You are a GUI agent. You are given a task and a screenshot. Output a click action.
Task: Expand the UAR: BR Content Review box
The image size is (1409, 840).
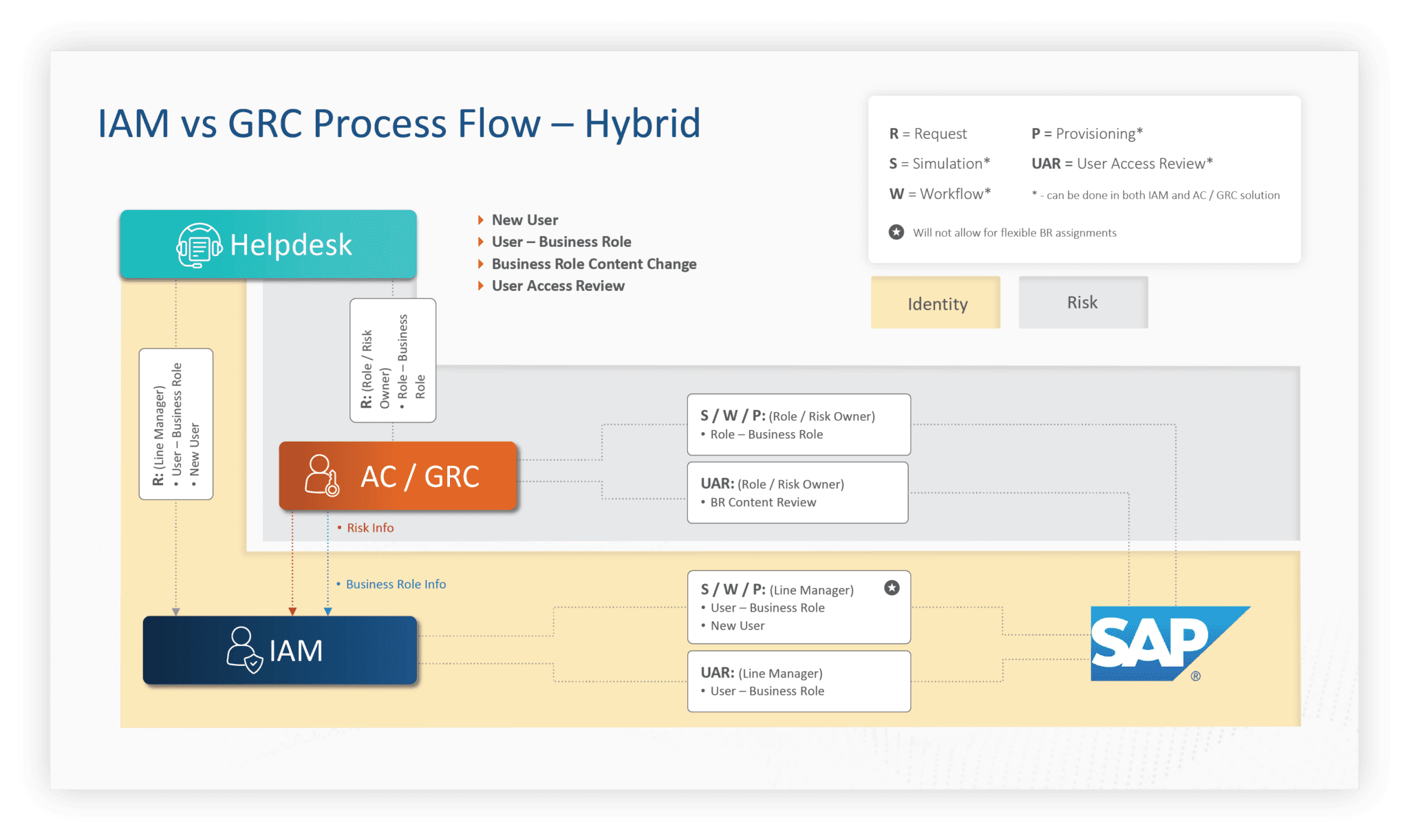797,492
